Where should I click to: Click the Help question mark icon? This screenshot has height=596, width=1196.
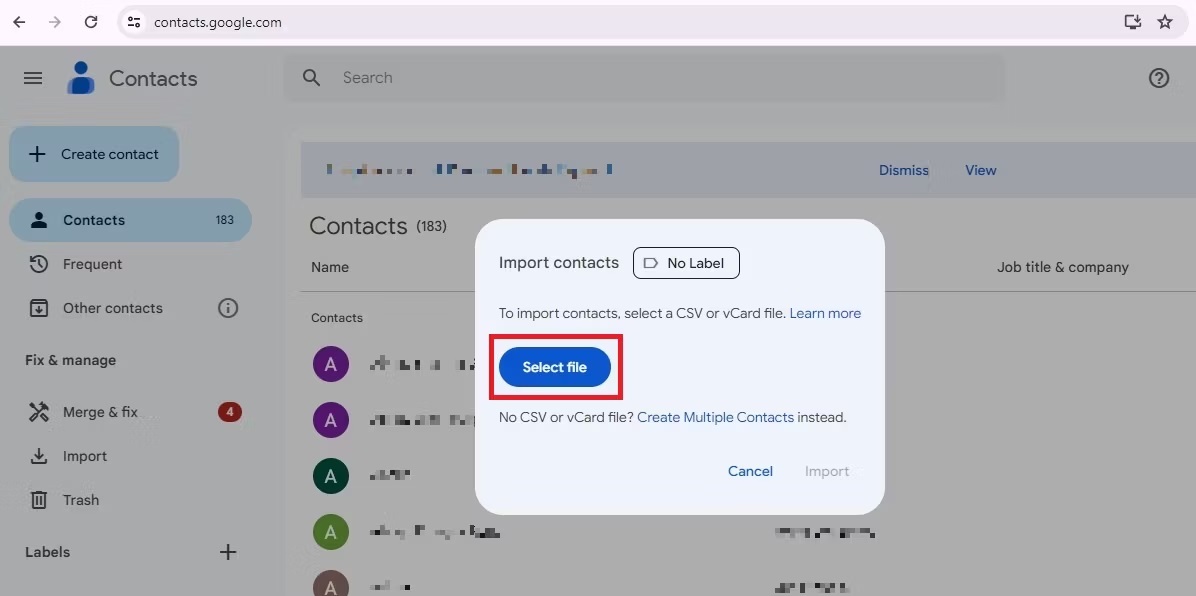[1158, 78]
